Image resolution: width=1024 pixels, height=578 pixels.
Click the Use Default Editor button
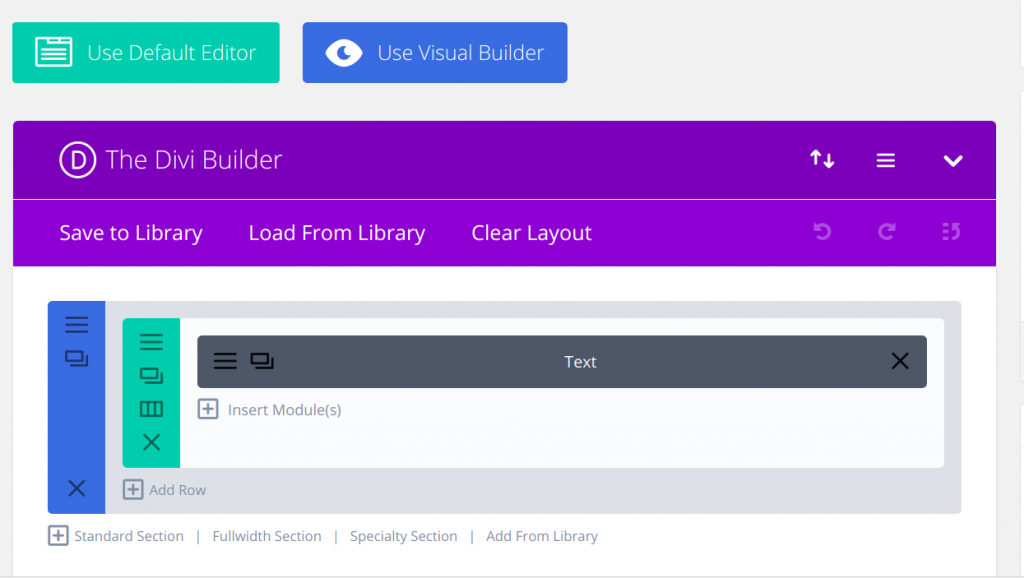tap(146, 52)
